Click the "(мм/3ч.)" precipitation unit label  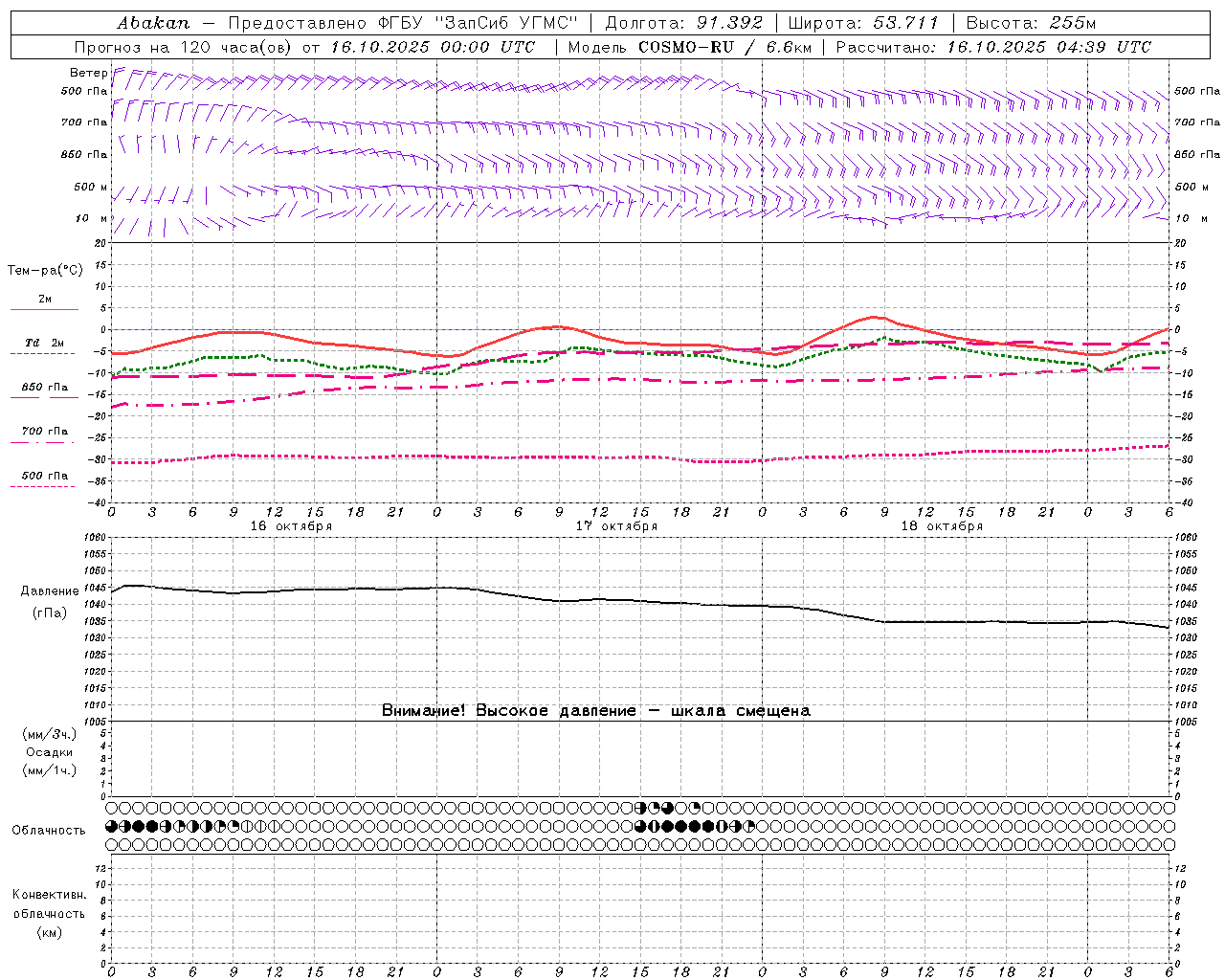[49, 735]
